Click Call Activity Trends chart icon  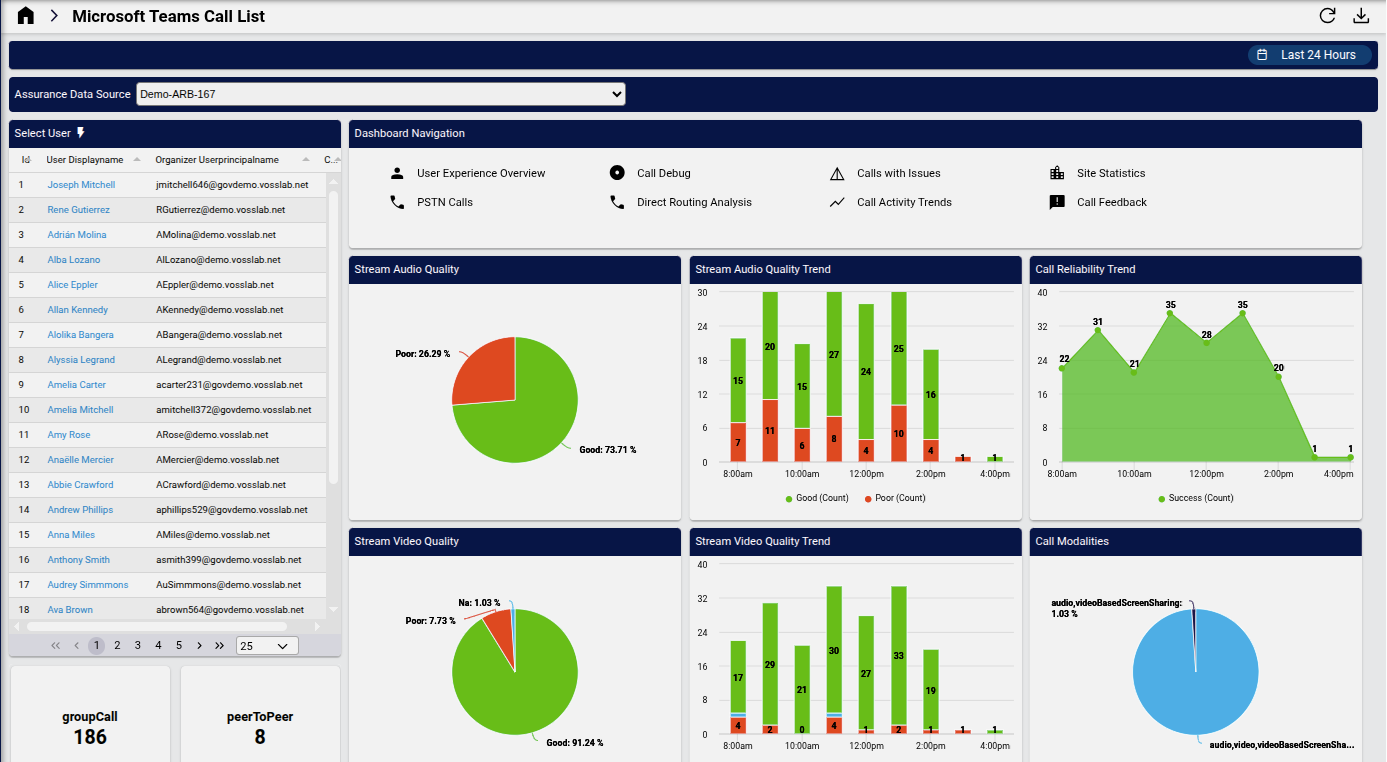837,202
